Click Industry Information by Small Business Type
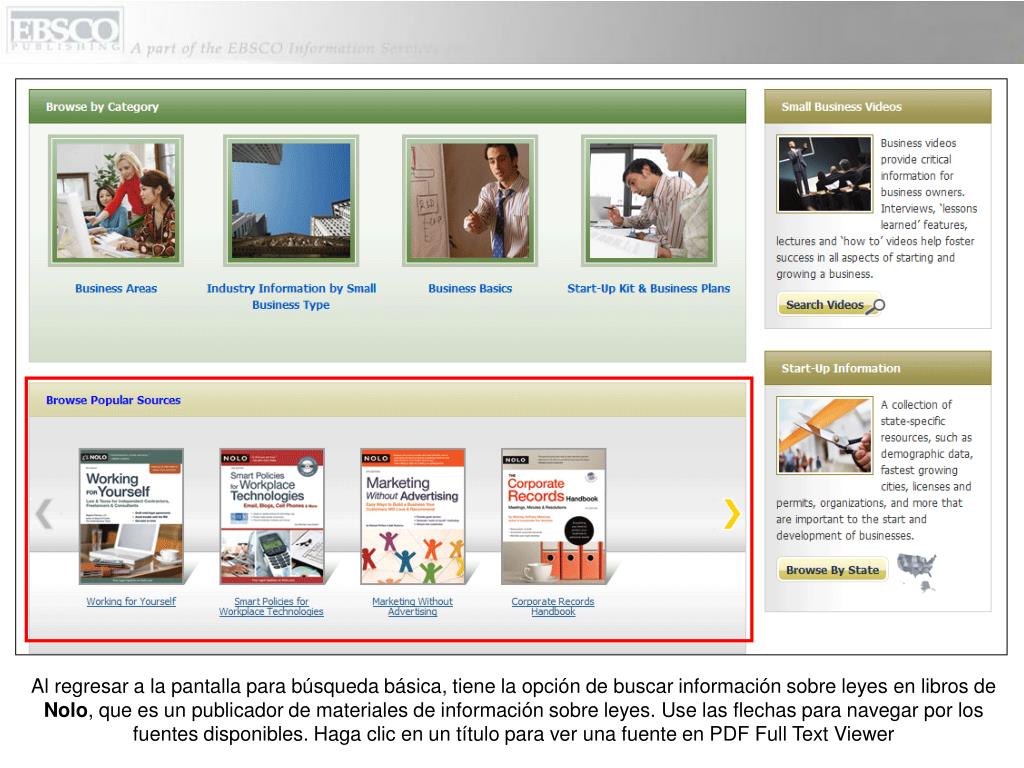 coord(291,296)
